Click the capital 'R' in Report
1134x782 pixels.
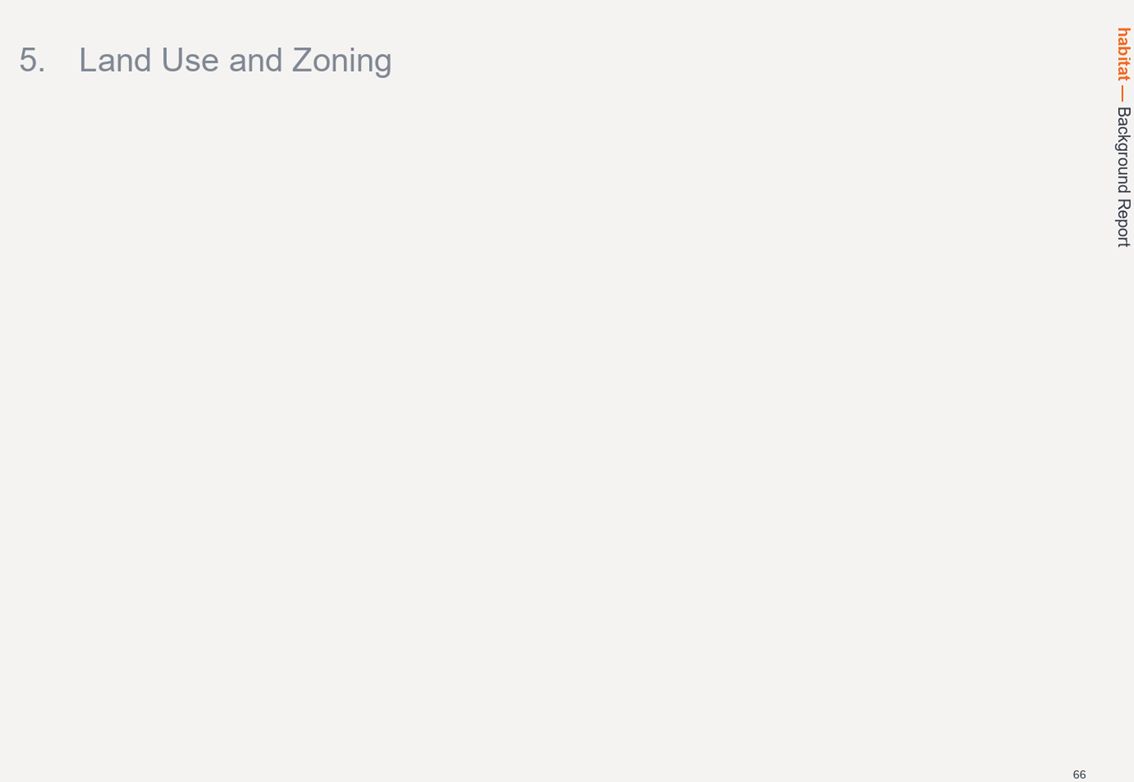(x=1123, y=205)
